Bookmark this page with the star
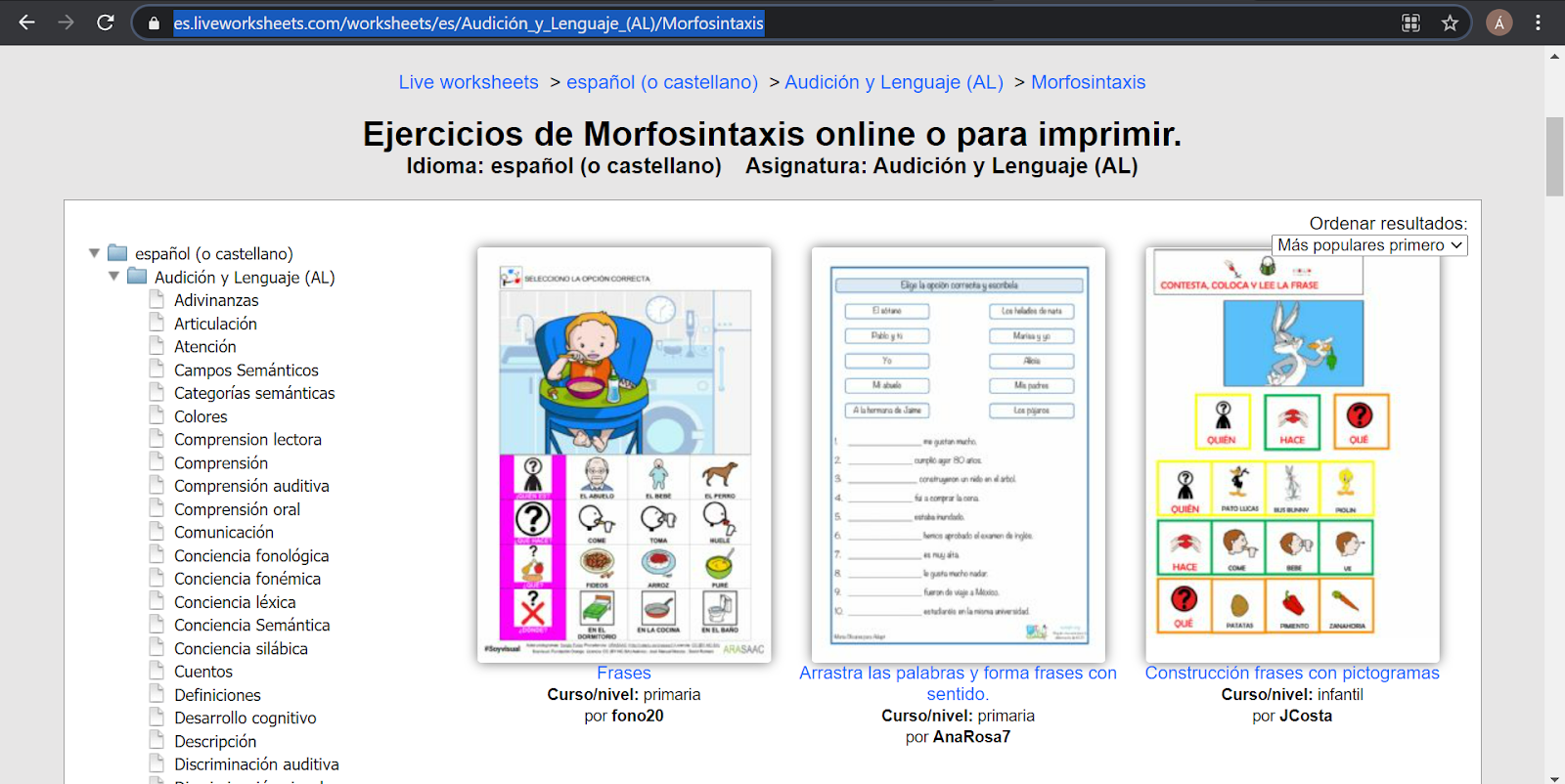Image resolution: width=1565 pixels, height=784 pixels. [x=1450, y=22]
